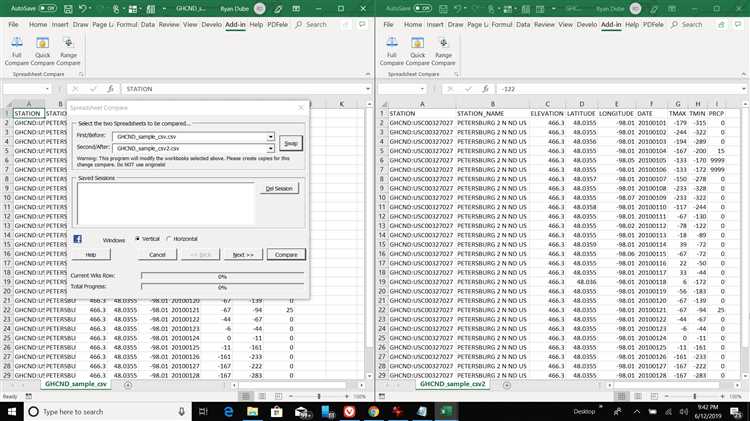Switch to Normal view in left window status bar

tap(246, 396)
